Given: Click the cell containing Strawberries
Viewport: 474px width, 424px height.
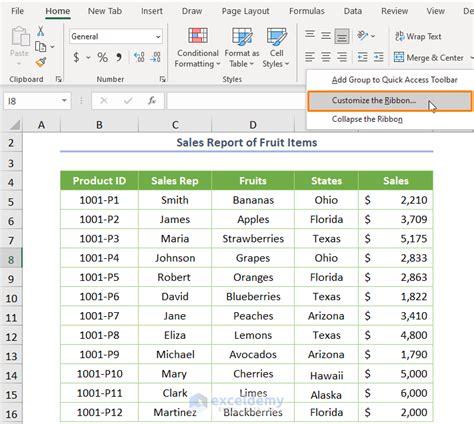Looking at the screenshot, I should click(x=253, y=239).
